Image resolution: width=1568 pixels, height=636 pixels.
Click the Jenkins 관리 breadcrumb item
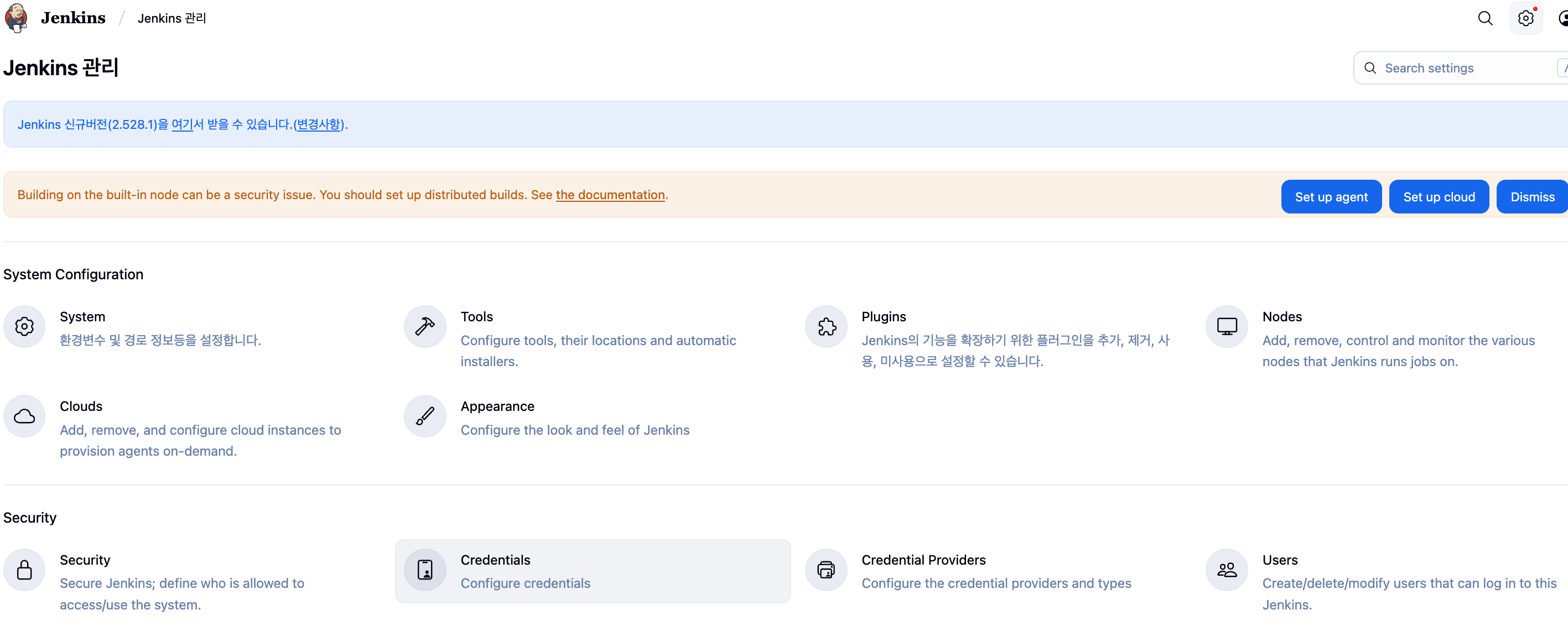coord(172,18)
